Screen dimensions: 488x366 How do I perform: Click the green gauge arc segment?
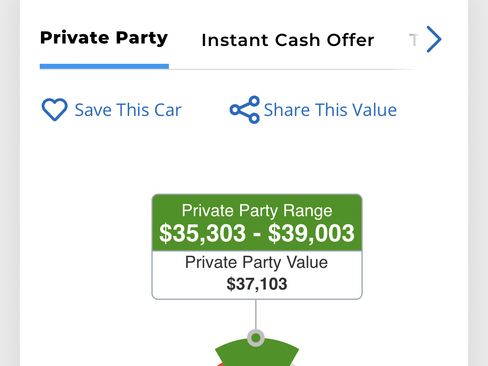tap(257, 353)
